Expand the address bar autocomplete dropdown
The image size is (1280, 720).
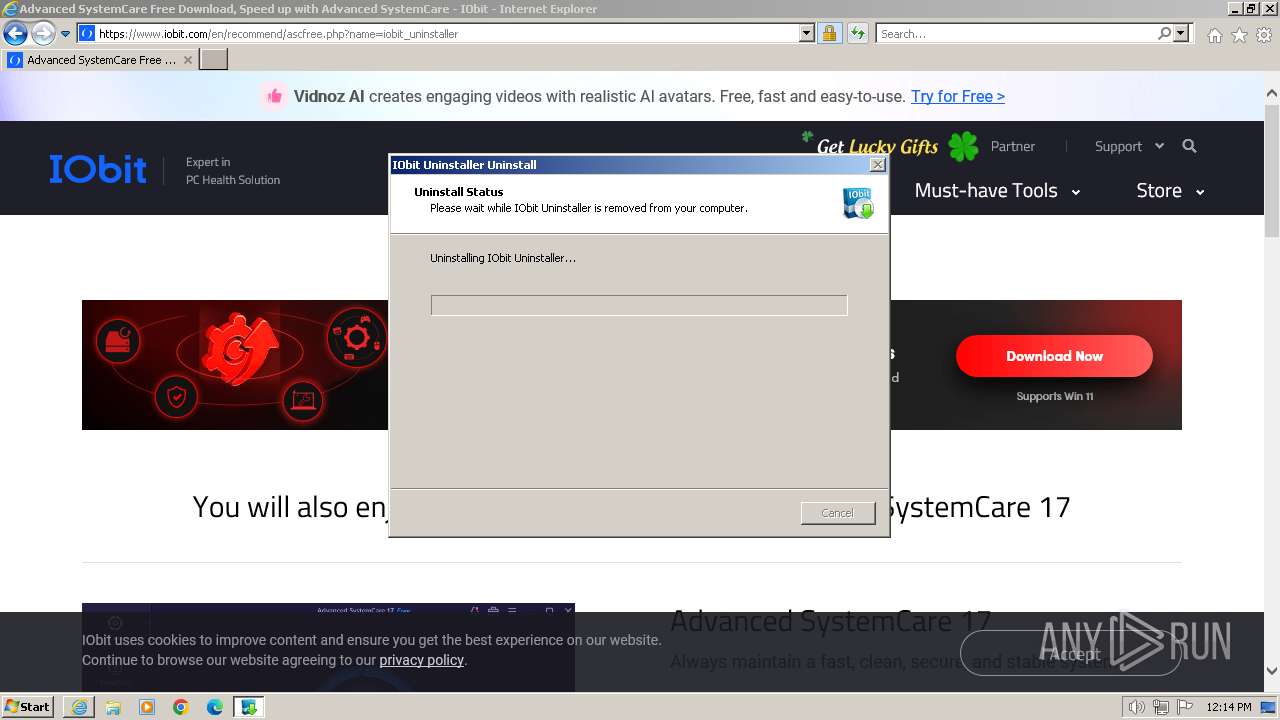(807, 34)
